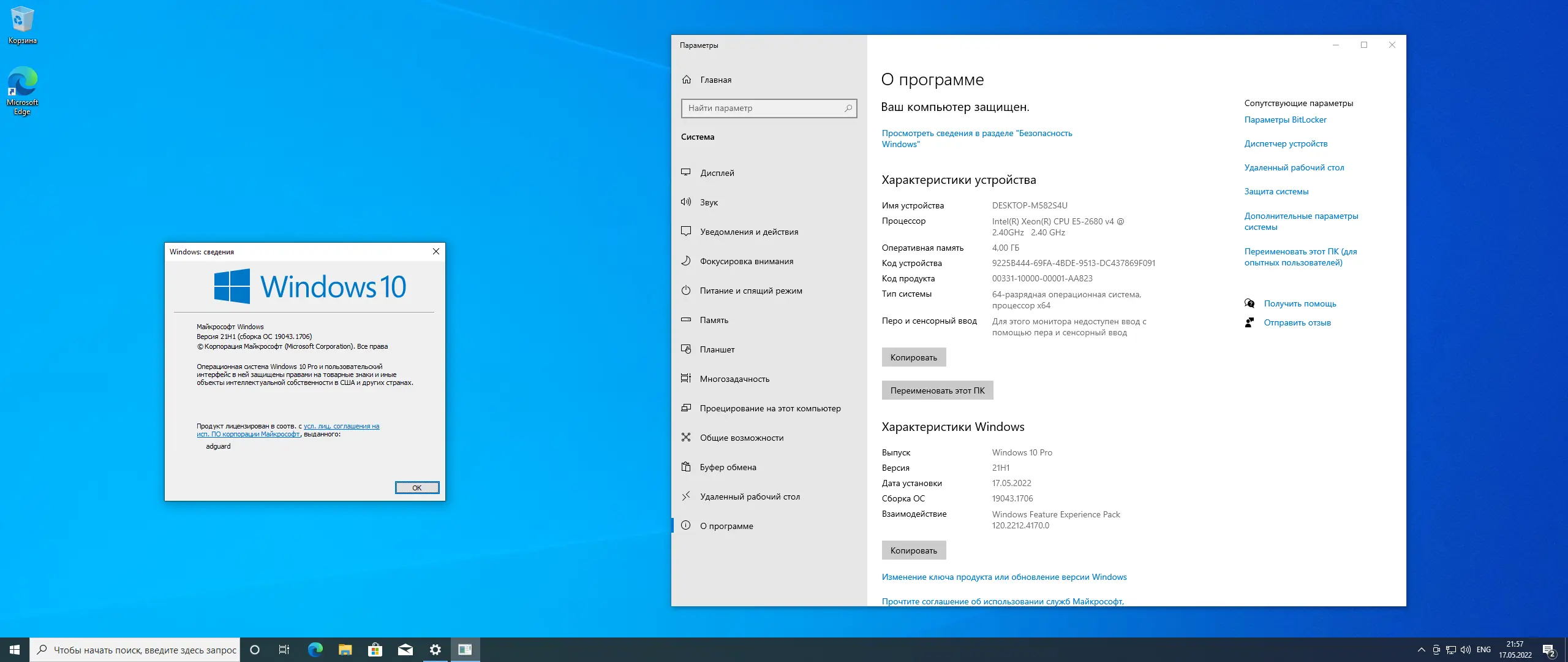Open the Mail app from the taskbar
This screenshot has height=662, width=1568.
tap(405, 649)
